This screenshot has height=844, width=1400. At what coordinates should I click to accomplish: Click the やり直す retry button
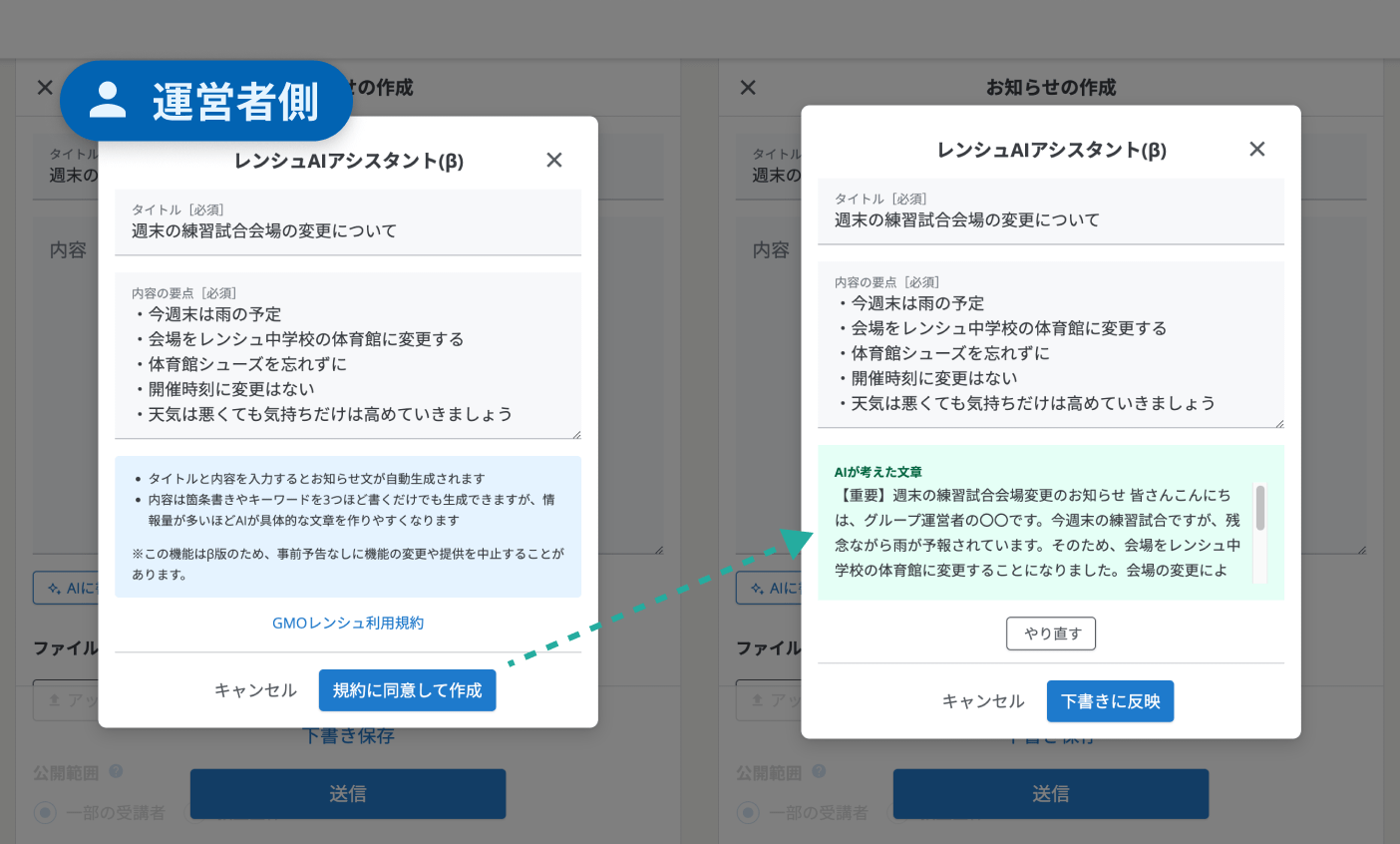coord(1051,633)
